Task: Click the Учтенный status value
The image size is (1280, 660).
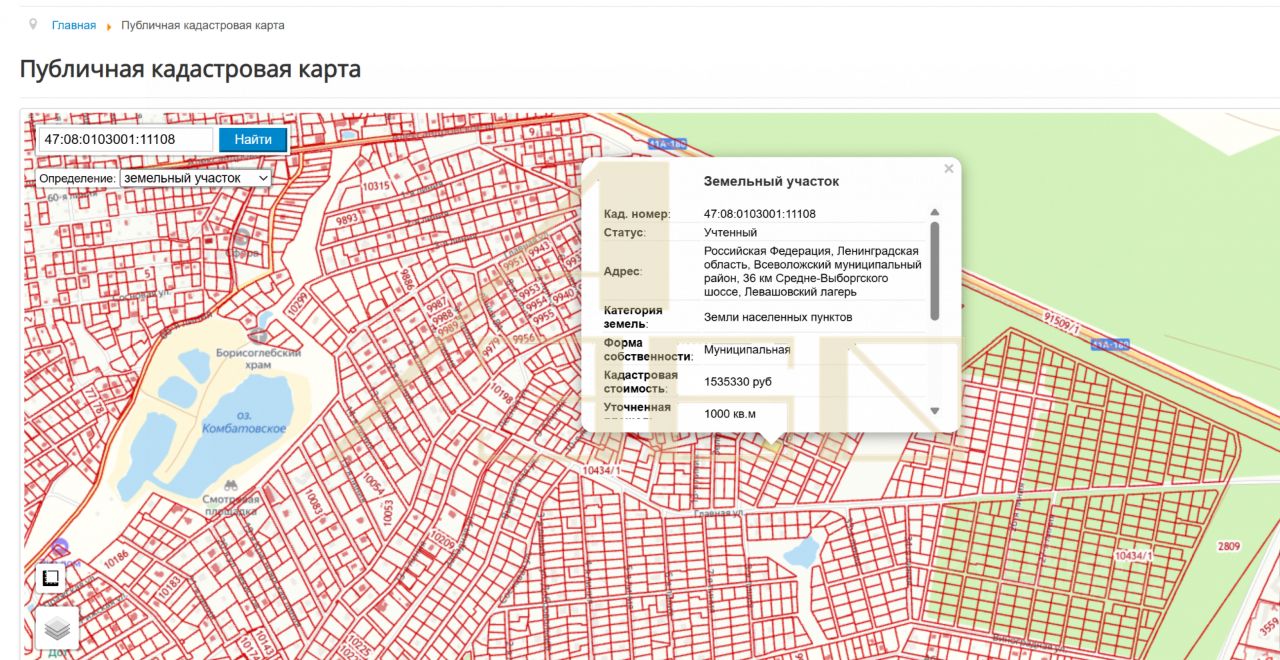Action: tap(731, 232)
